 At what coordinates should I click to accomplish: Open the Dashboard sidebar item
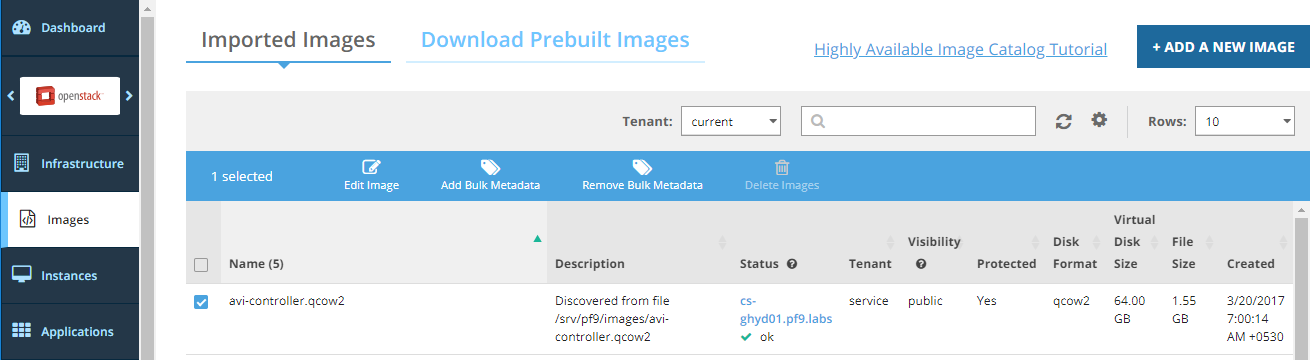[x=69, y=28]
